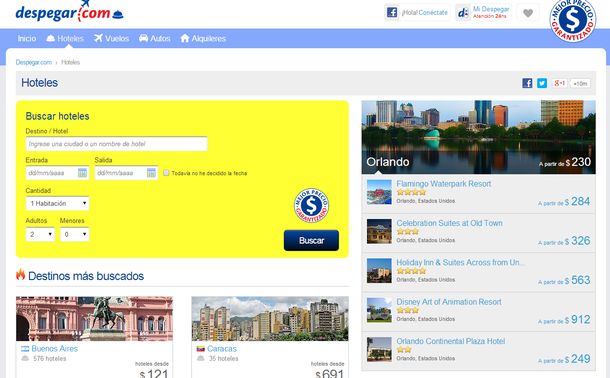Click ¡Hola! Conéctate link
The height and width of the screenshot is (378, 610).
click(424, 12)
